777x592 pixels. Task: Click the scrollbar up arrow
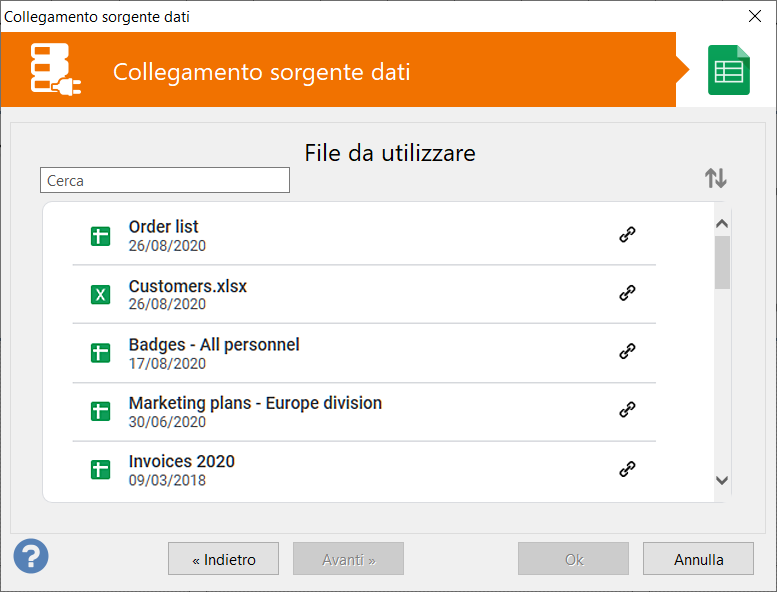722,223
